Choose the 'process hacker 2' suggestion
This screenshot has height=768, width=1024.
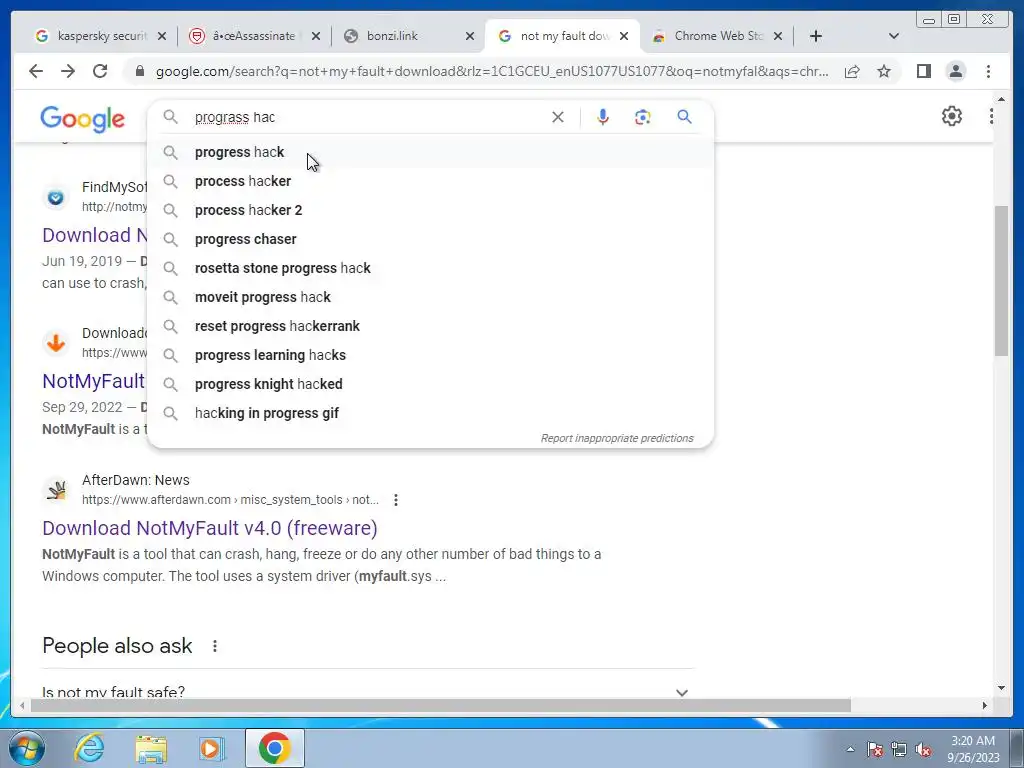[430, 210]
